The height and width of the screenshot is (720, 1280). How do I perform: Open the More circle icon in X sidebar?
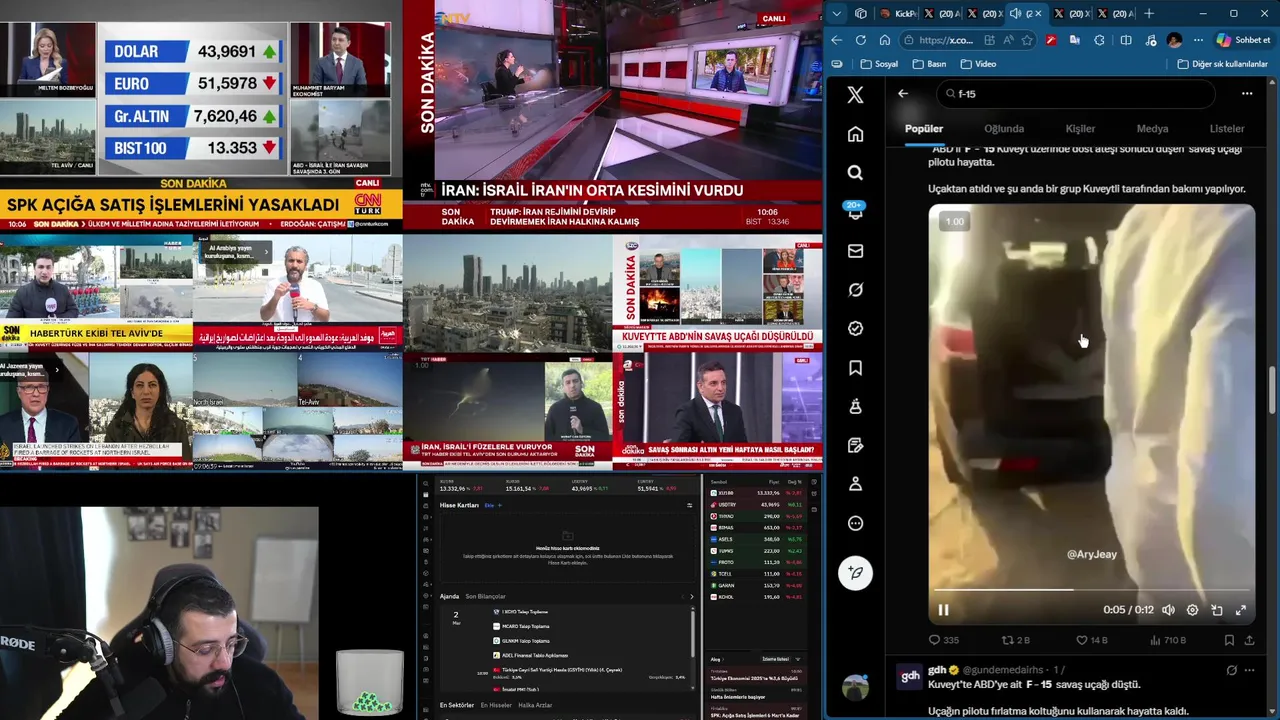855,523
